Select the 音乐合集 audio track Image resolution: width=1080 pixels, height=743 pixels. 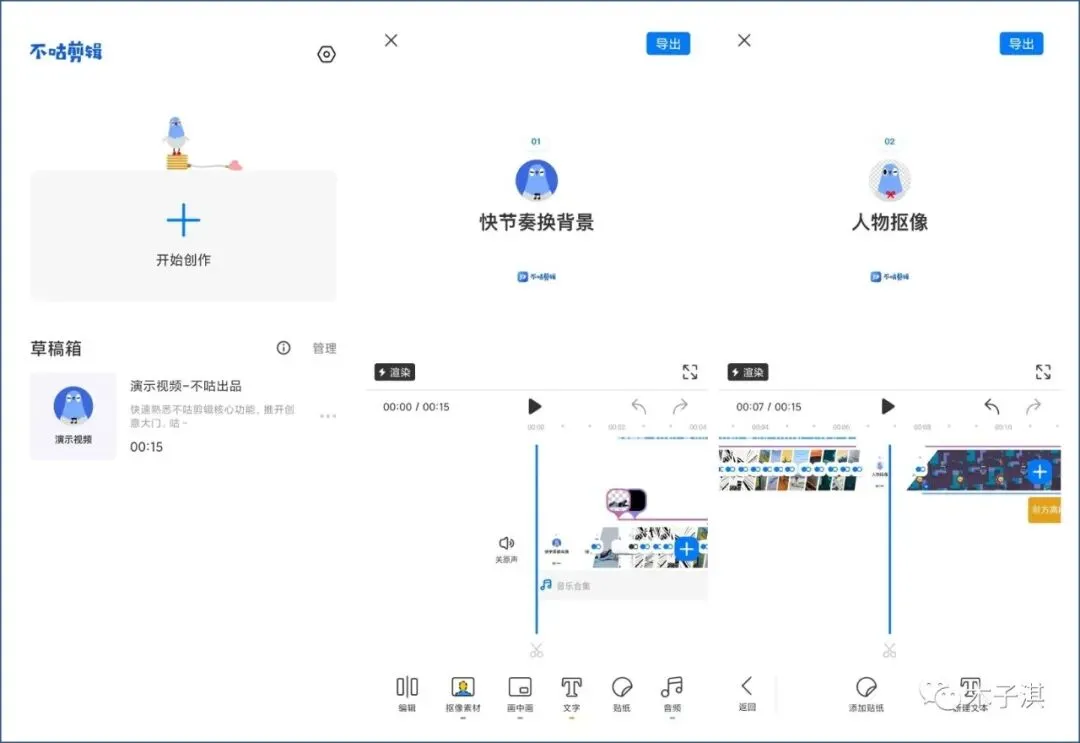(x=623, y=586)
